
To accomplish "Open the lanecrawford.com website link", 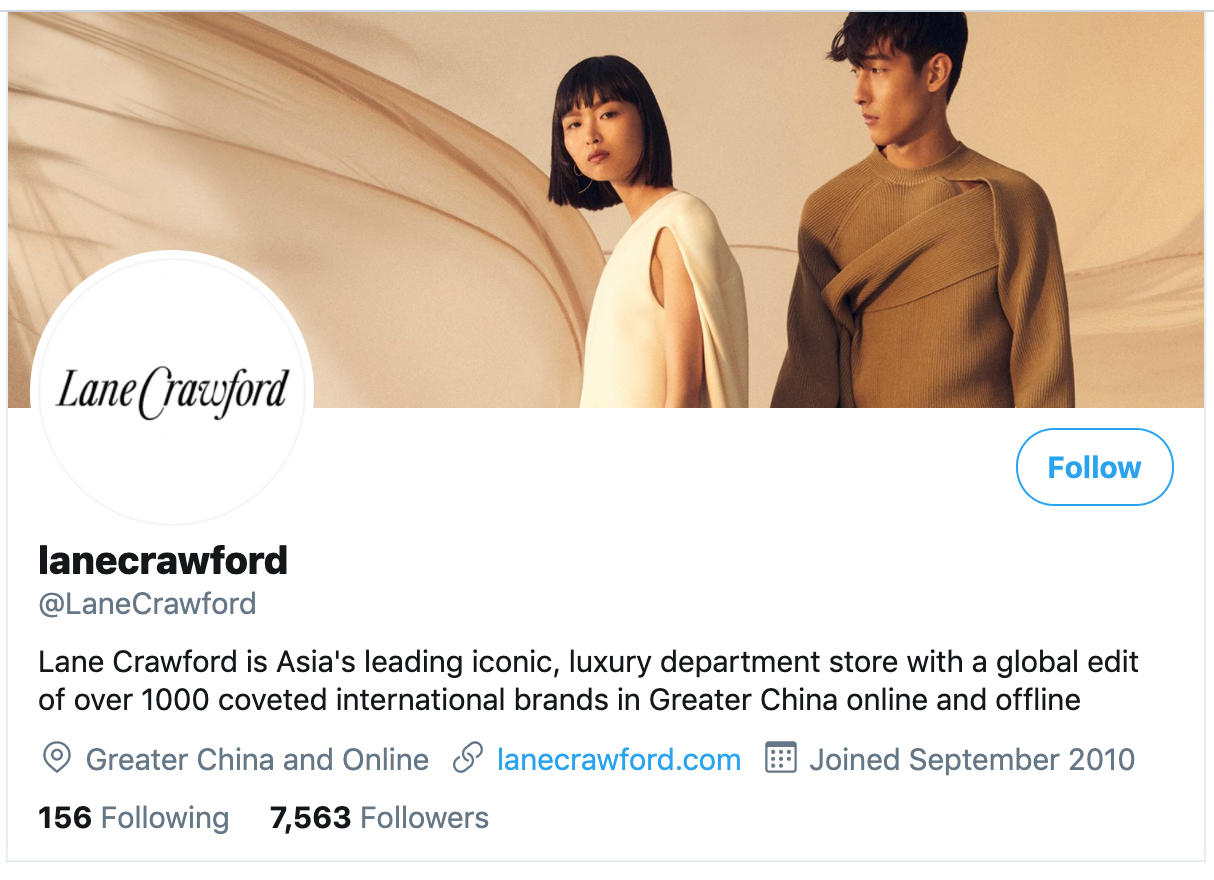I will click(x=618, y=759).
